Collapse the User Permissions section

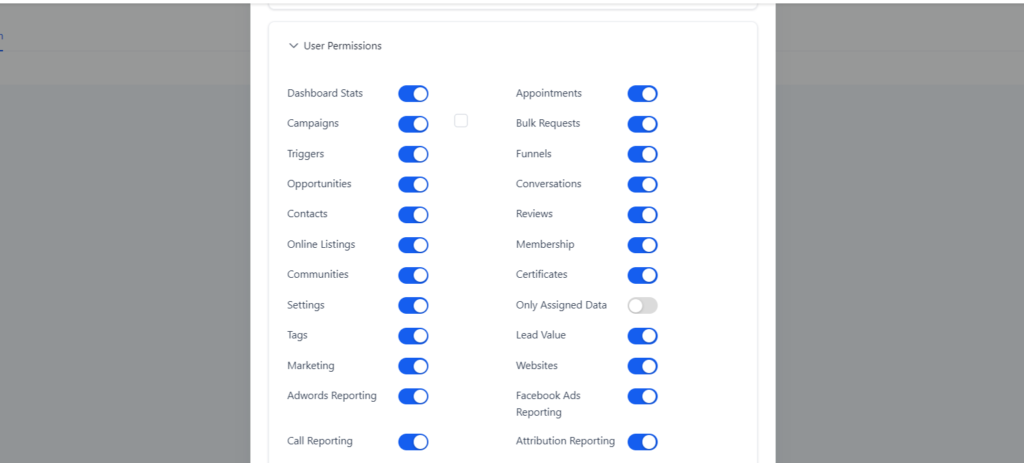point(293,46)
